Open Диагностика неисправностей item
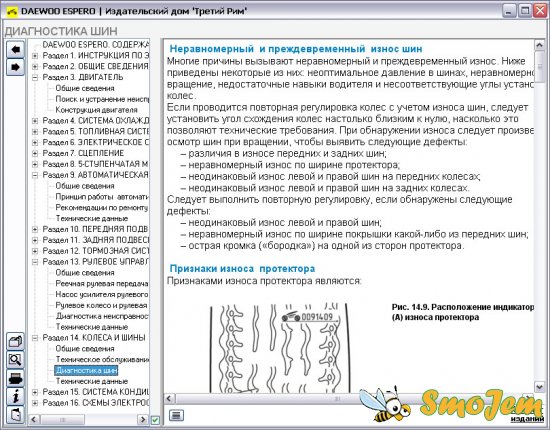This screenshot has height=430, width=550. click(x=102, y=316)
